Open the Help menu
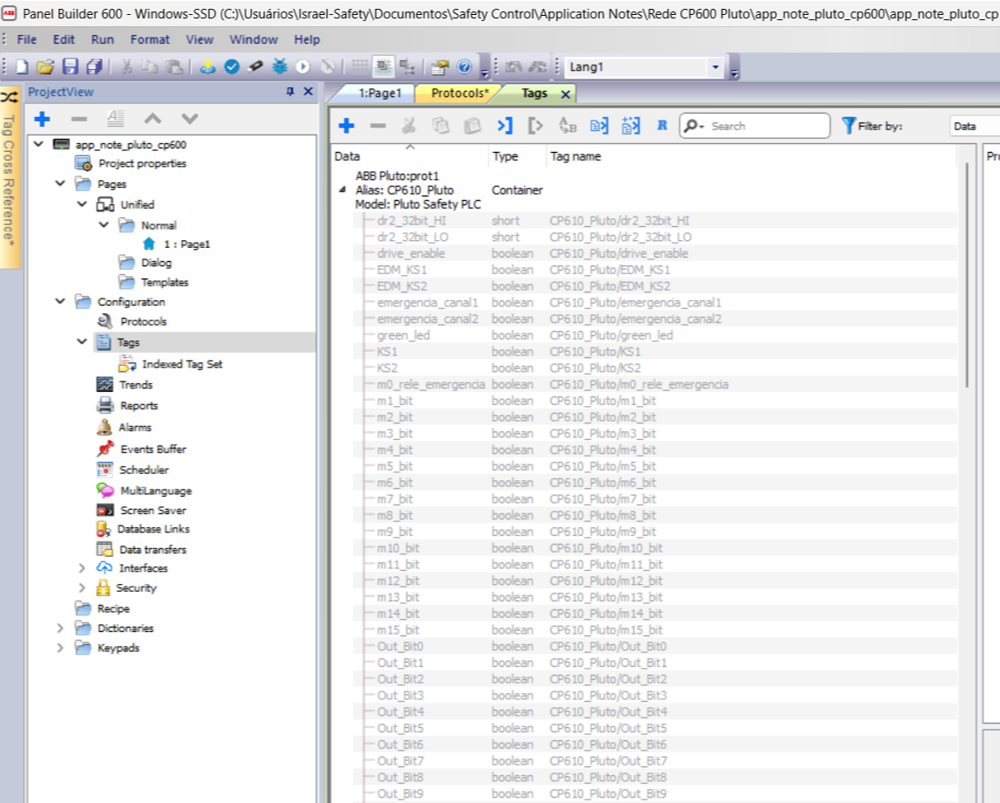This screenshot has width=1000, height=803. (x=307, y=40)
